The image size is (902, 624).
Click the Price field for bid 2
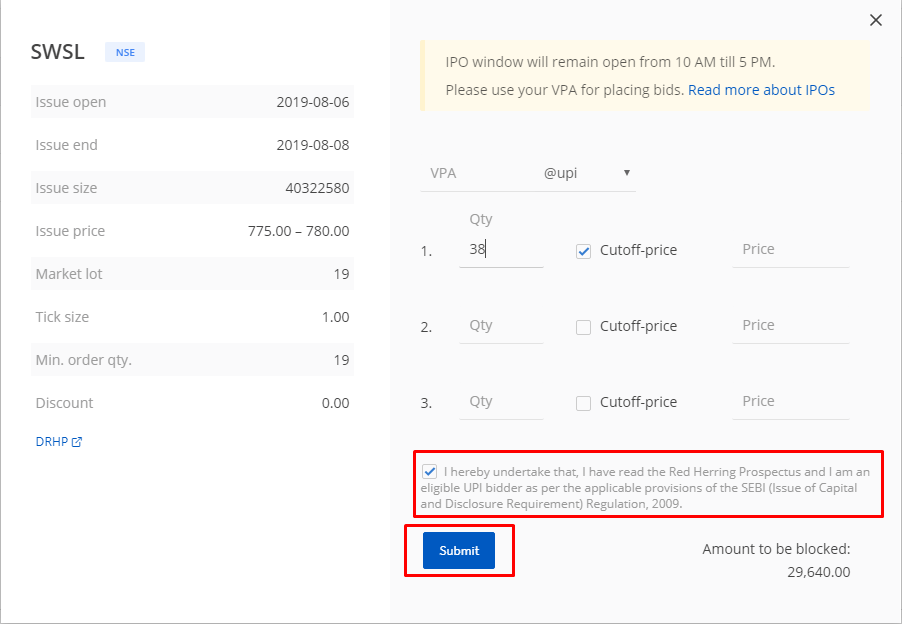790,326
